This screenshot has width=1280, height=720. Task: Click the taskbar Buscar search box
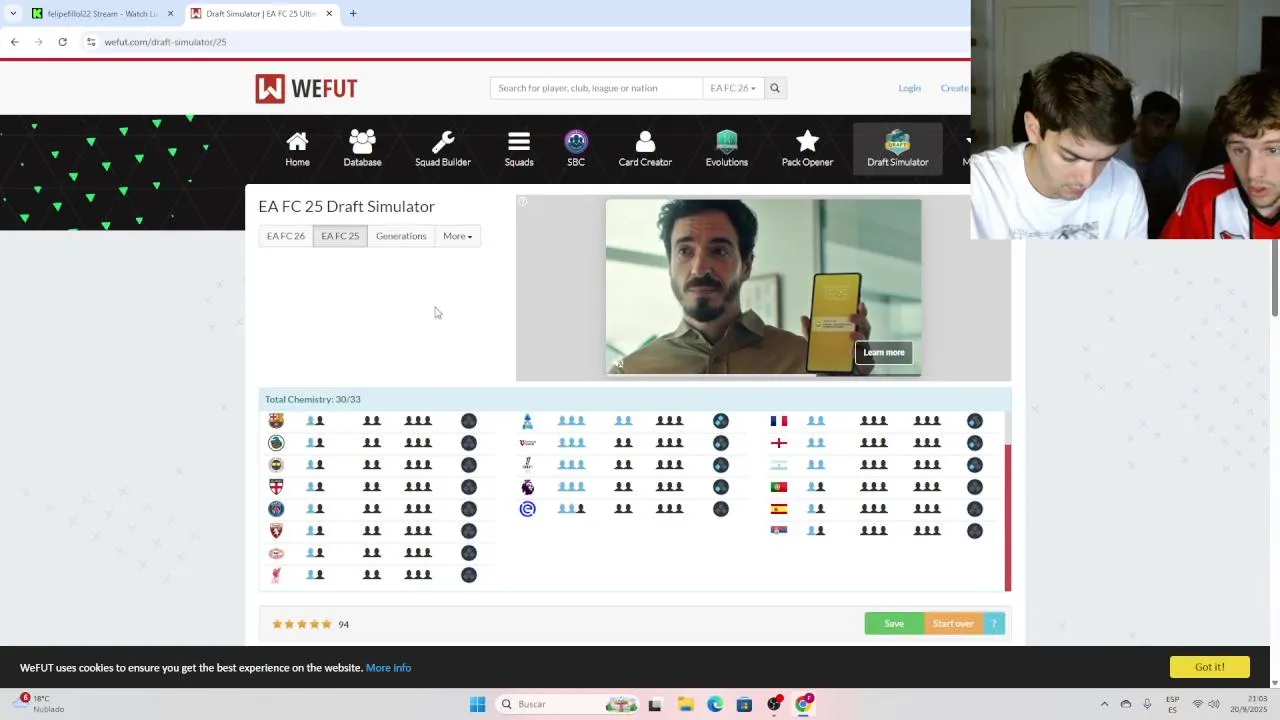(567, 704)
